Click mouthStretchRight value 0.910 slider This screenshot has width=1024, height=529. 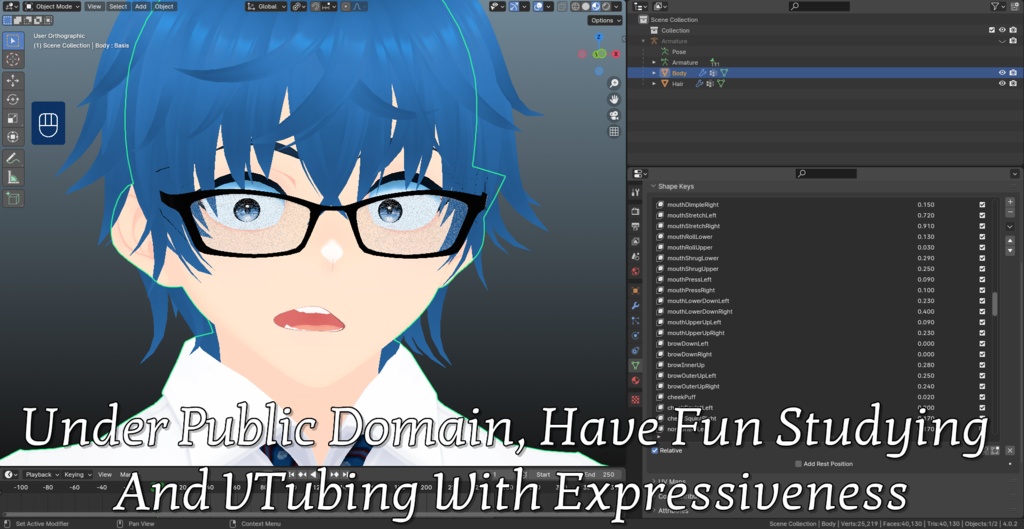click(x=925, y=226)
